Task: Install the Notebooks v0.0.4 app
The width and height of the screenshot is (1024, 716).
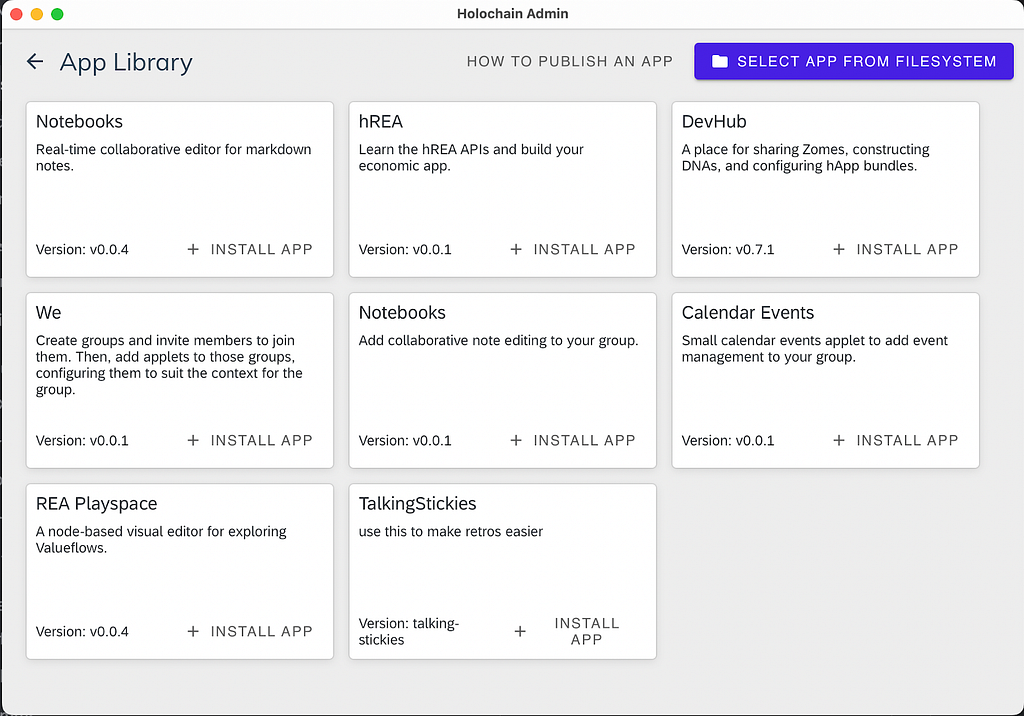Action: pos(250,249)
